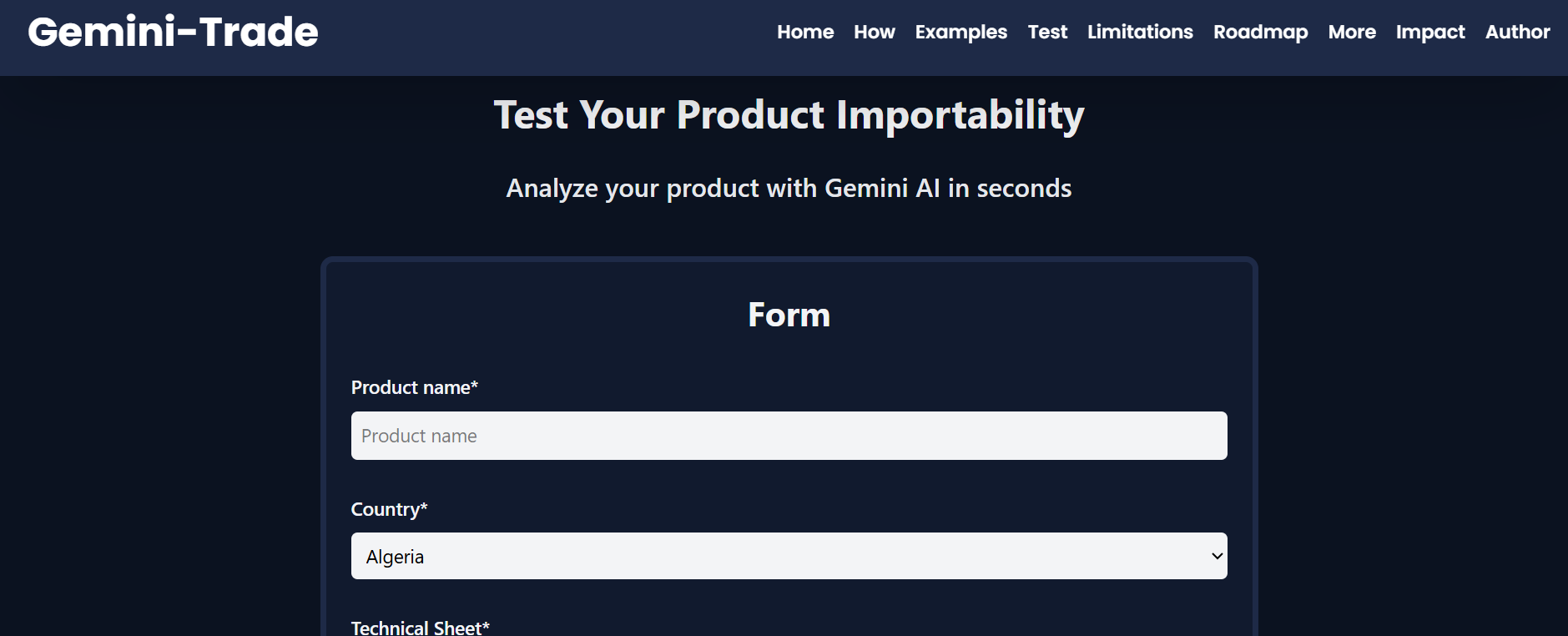Navigate to Examples in the navbar

pos(960,32)
